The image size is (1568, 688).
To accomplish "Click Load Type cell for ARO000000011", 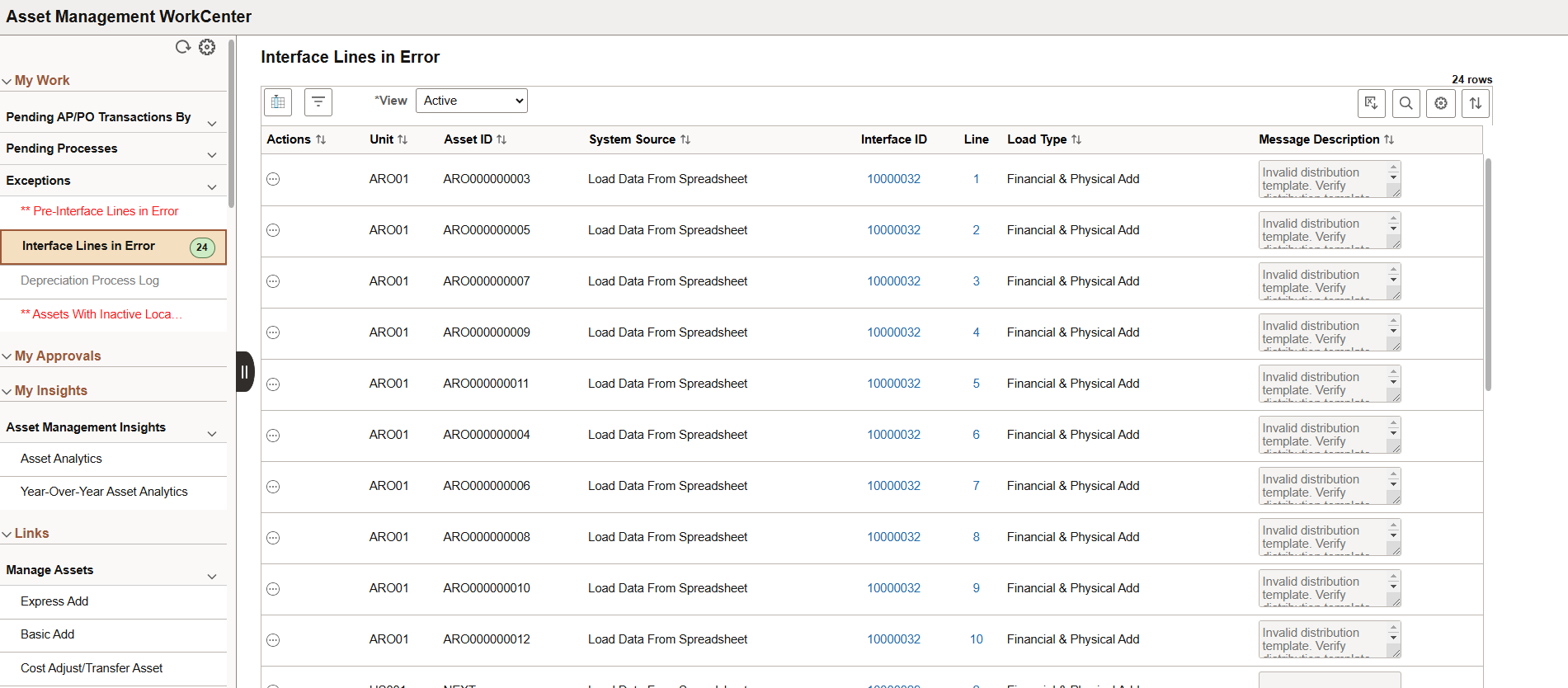I will click(x=1073, y=384).
